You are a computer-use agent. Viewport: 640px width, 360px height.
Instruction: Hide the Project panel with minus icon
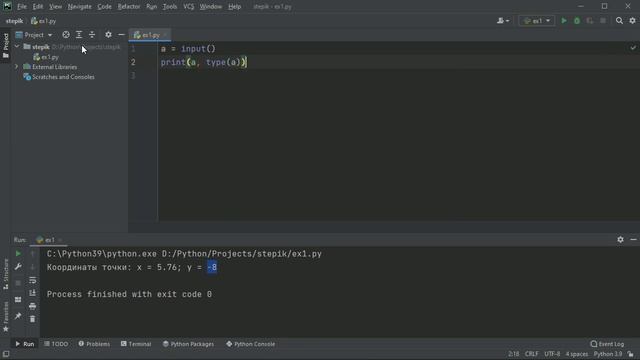pos(121,35)
